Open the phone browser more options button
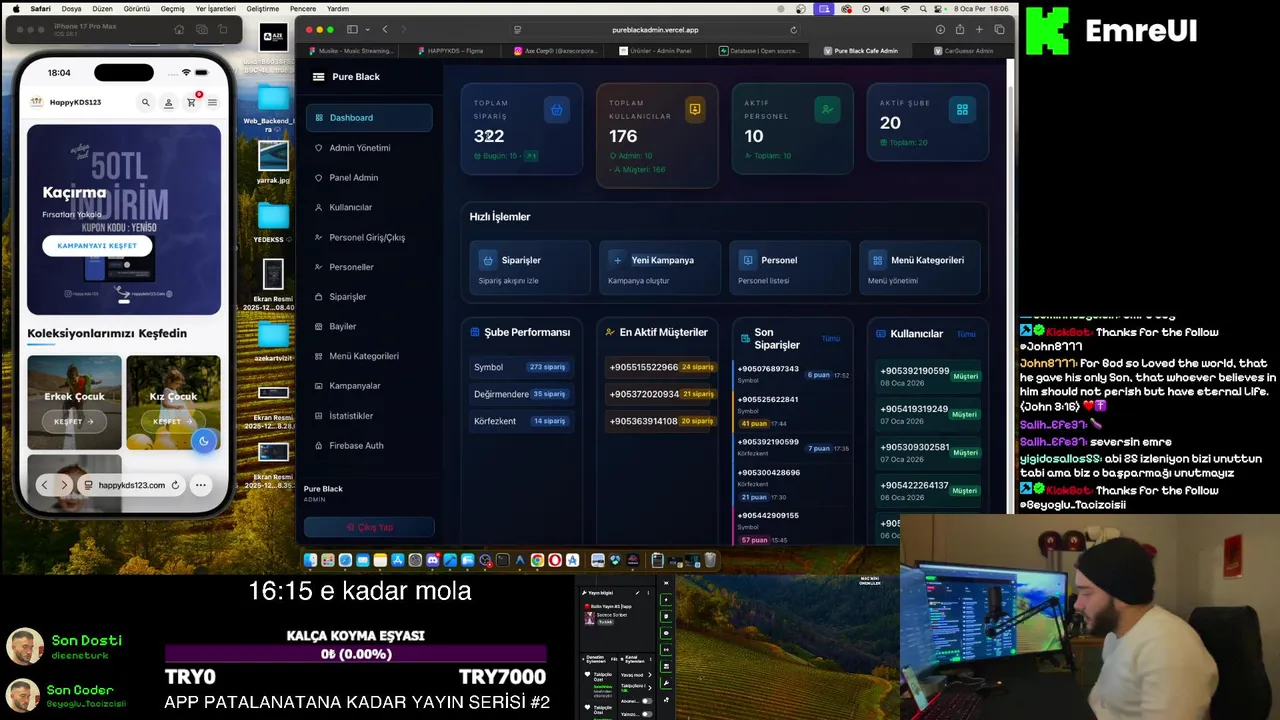 tap(200, 485)
